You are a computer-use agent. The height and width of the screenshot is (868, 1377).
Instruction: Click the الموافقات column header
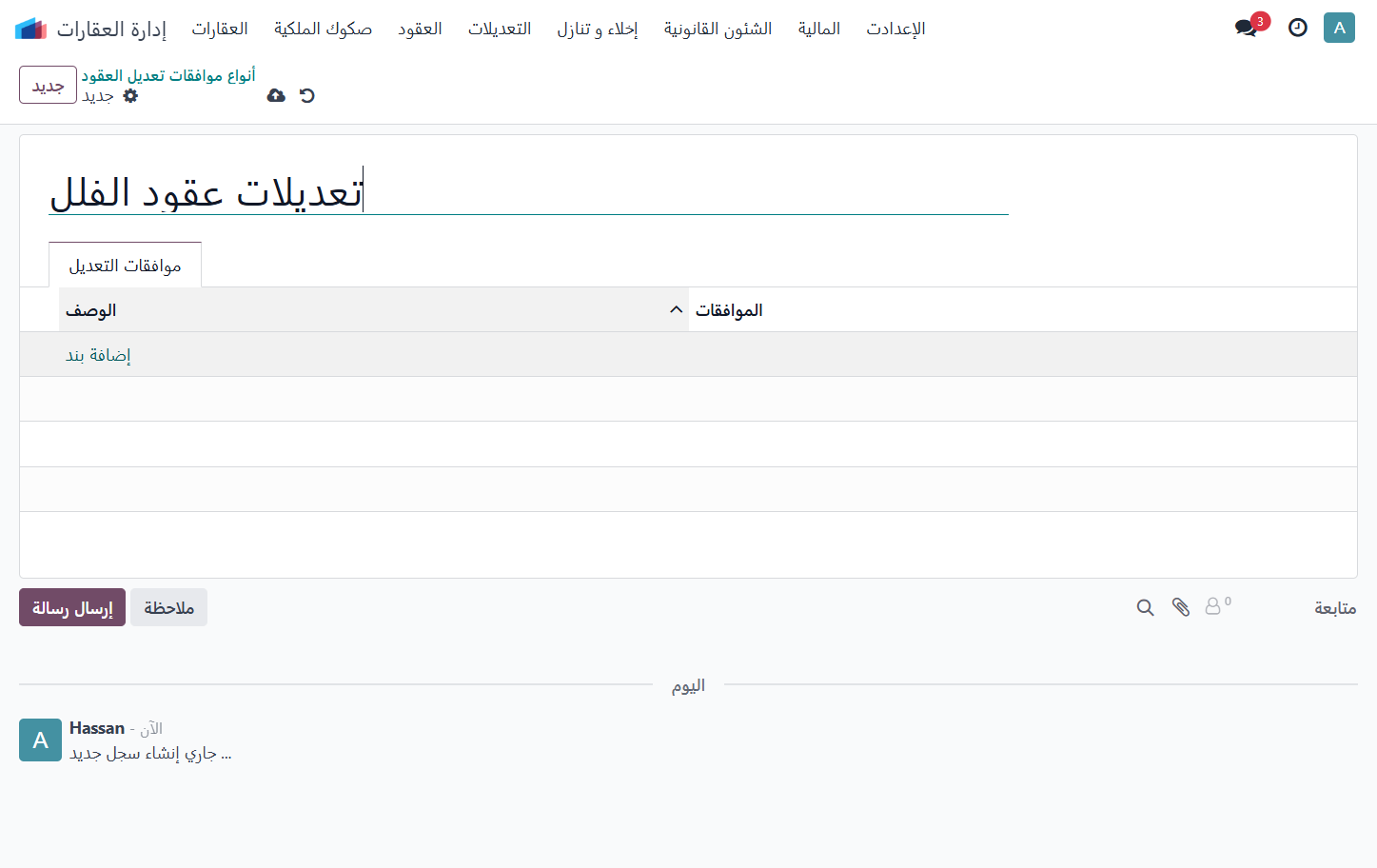[729, 310]
